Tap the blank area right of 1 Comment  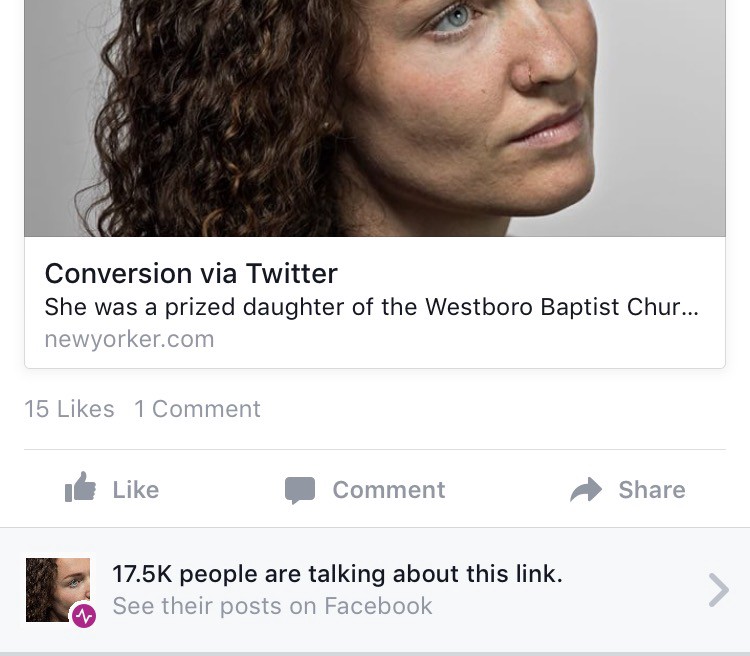[493, 409]
